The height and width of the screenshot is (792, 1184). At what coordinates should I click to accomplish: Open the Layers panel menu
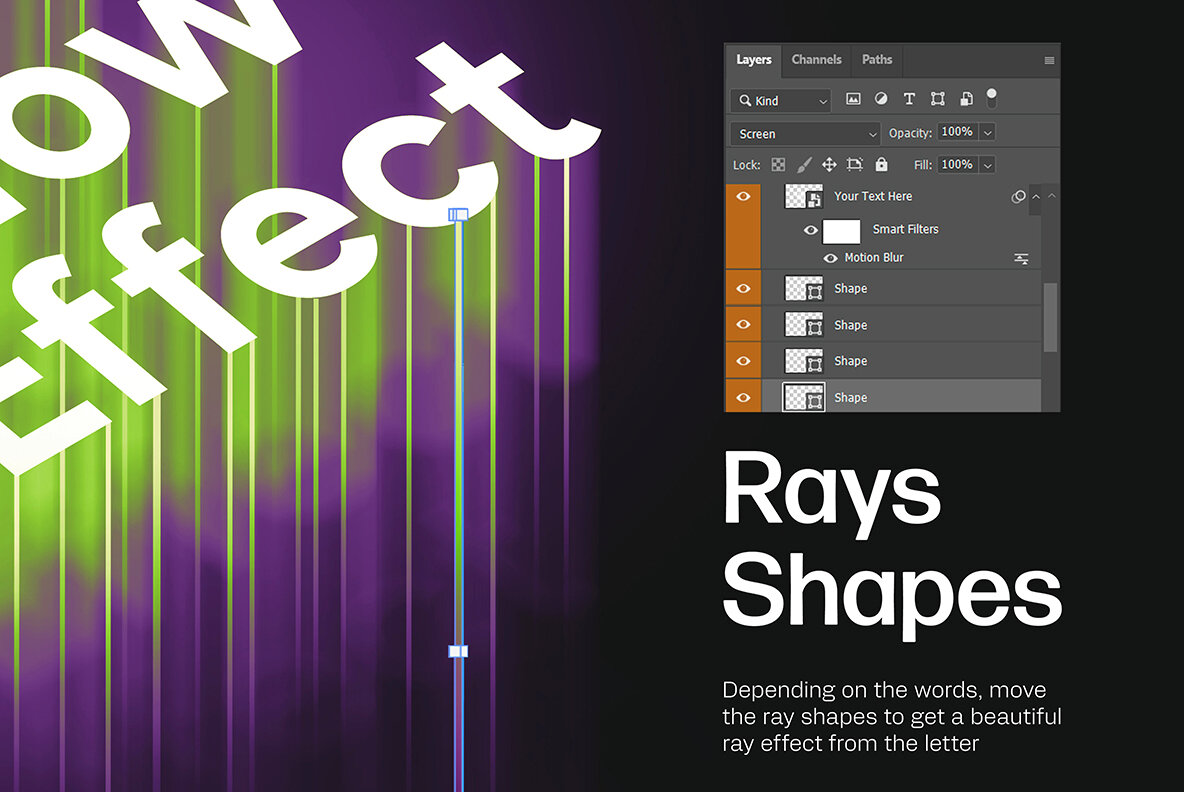(1050, 60)
